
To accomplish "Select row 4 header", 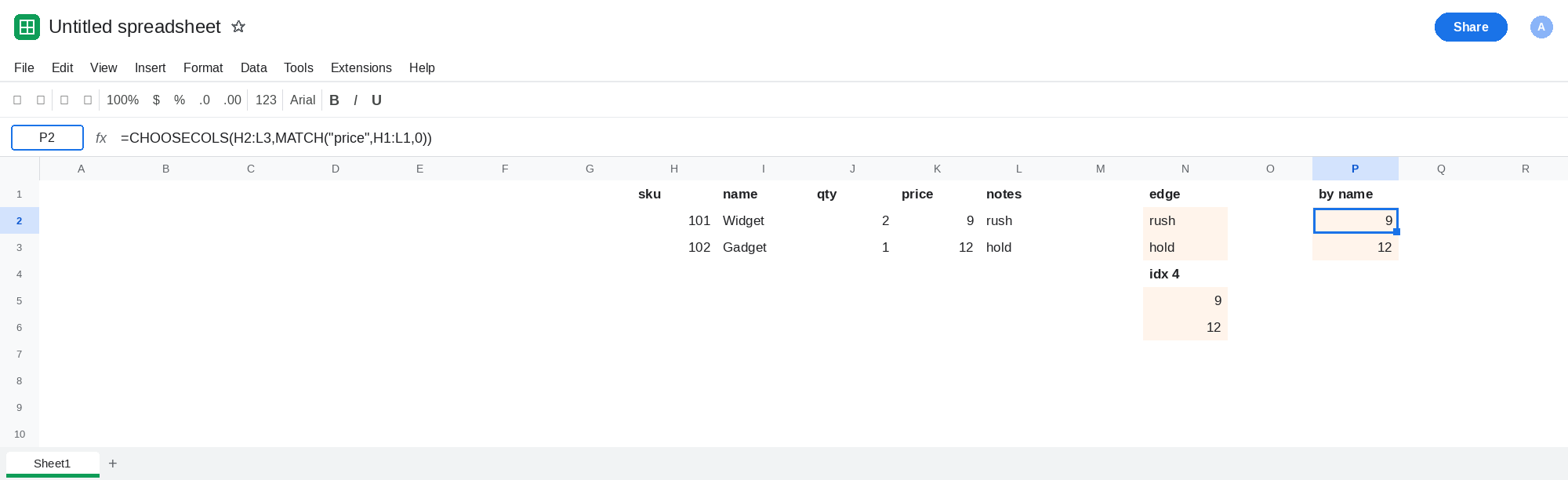I will click(x=20, y=274).
